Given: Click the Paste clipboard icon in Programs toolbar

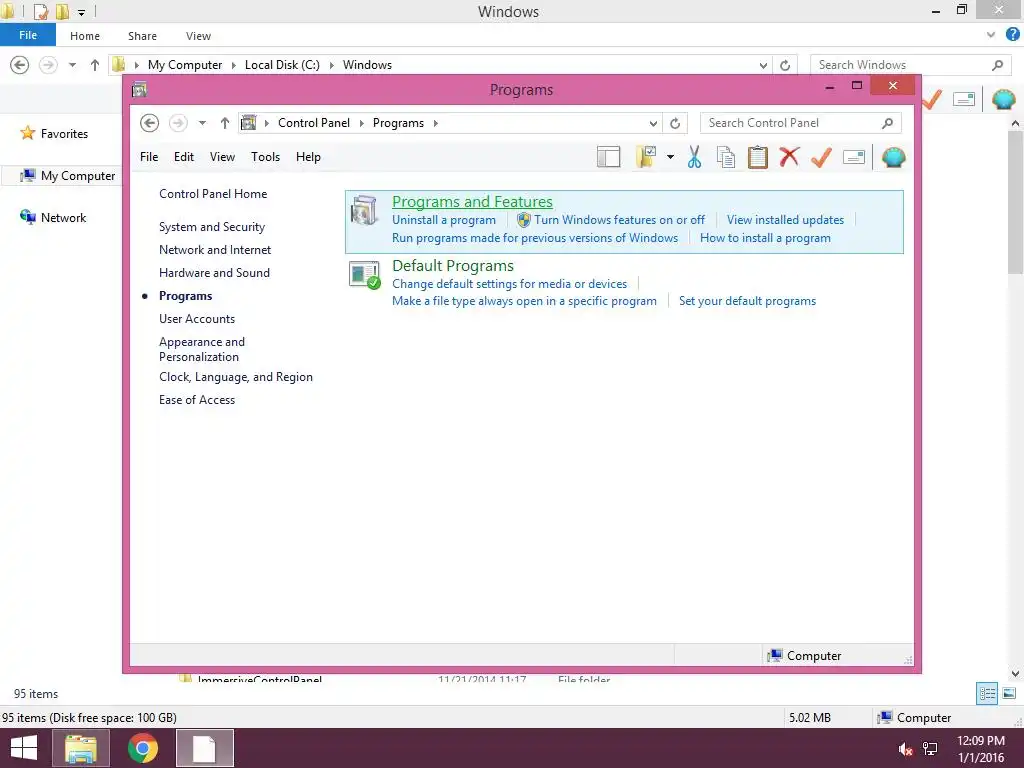Looking at the screenshot, I should click(758, 157).
